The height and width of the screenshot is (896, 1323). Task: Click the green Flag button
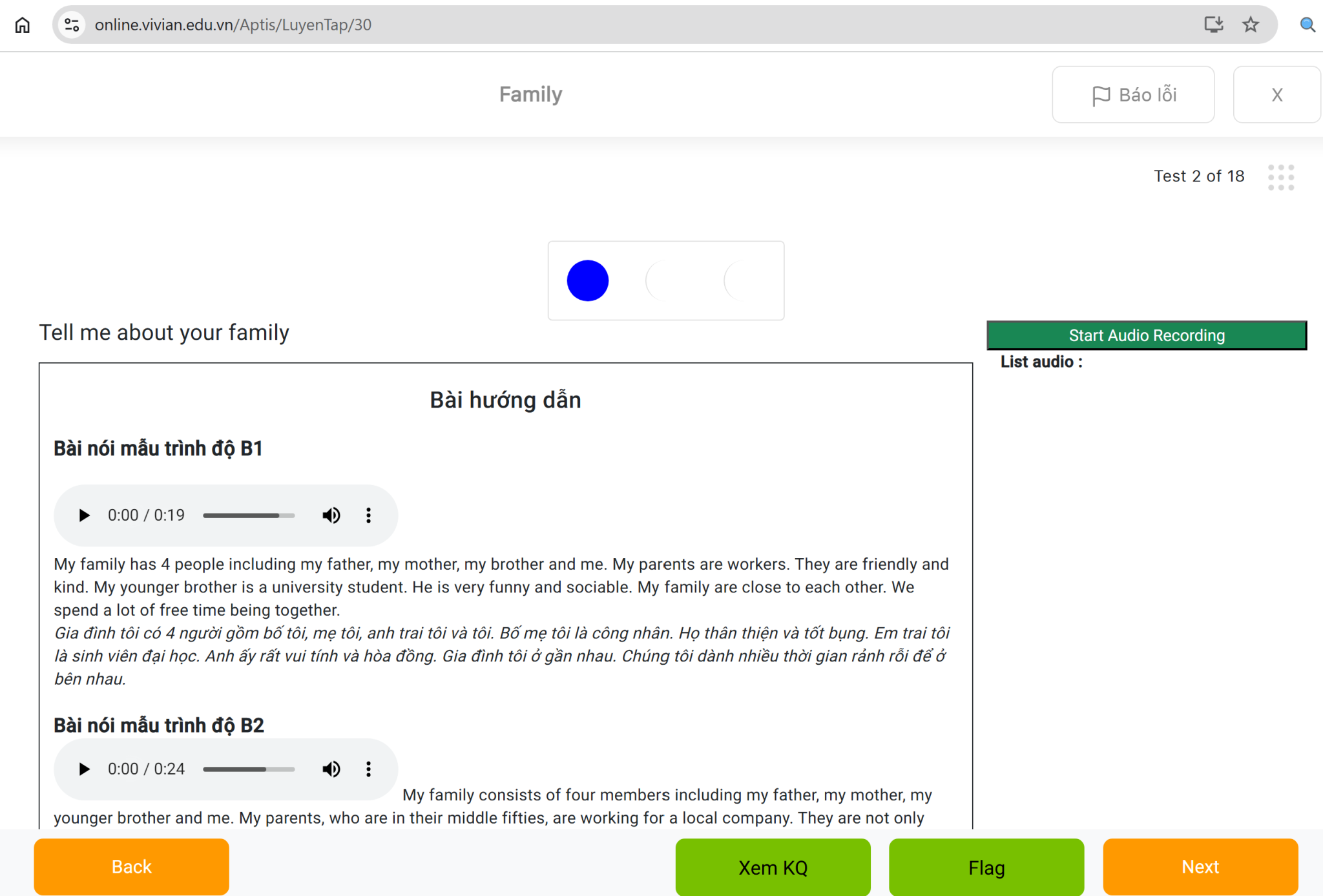[986, 867]
